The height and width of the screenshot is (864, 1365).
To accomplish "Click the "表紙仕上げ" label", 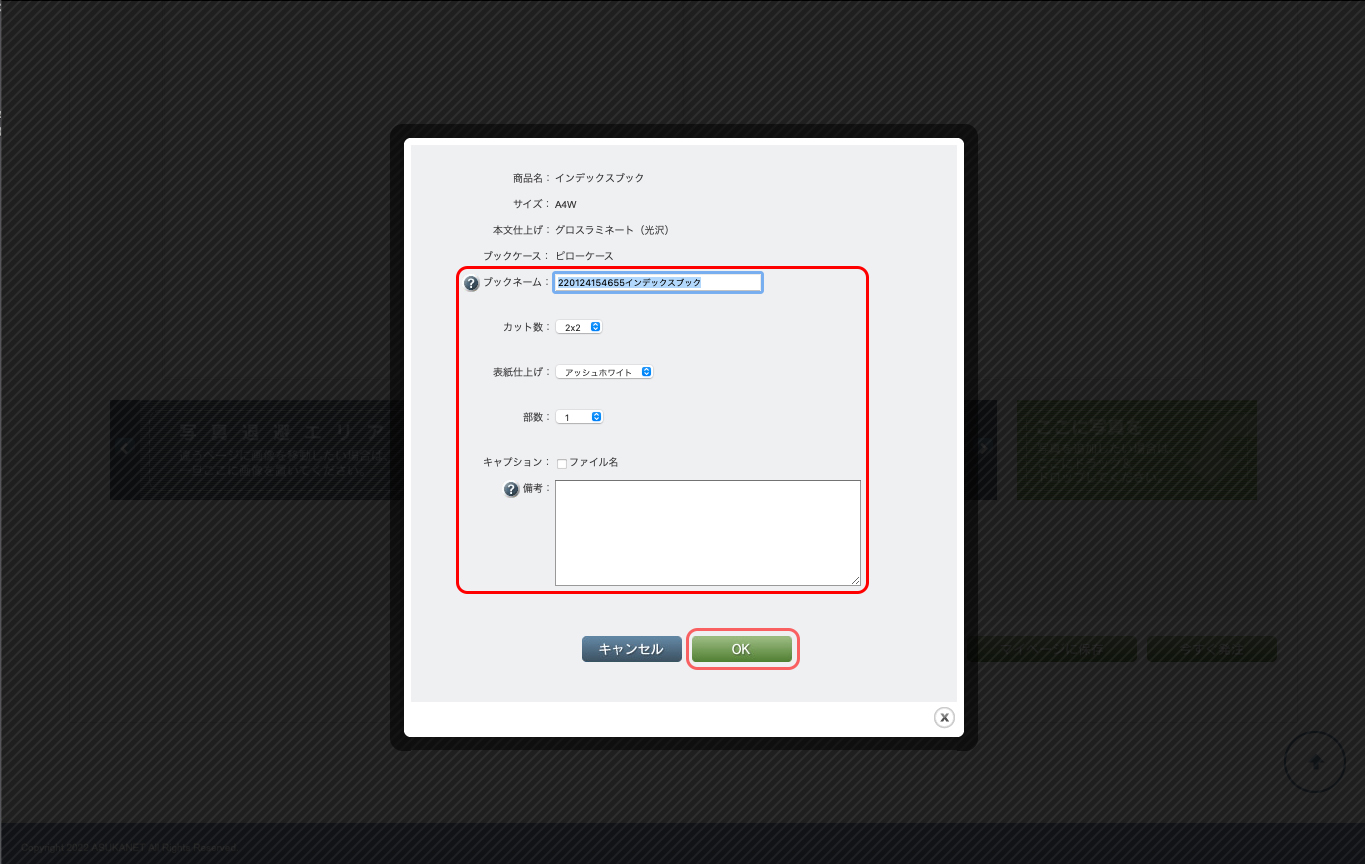I will [x=518, y=372].
